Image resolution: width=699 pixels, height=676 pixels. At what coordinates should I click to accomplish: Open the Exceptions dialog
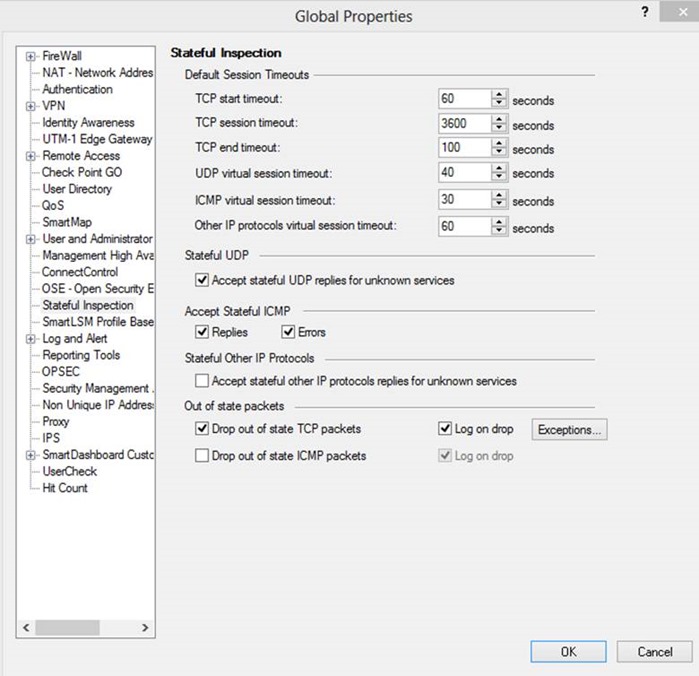[569, 429]
